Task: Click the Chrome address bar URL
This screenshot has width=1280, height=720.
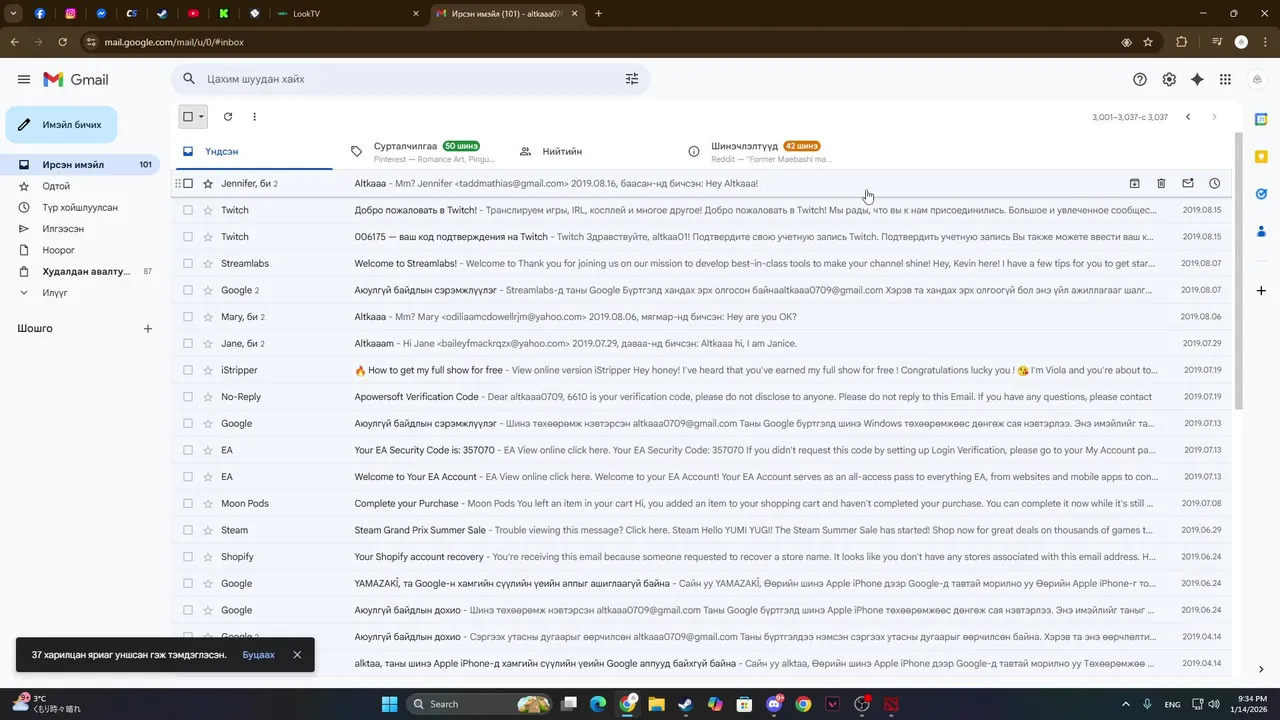Action: (x=174, y=42)
